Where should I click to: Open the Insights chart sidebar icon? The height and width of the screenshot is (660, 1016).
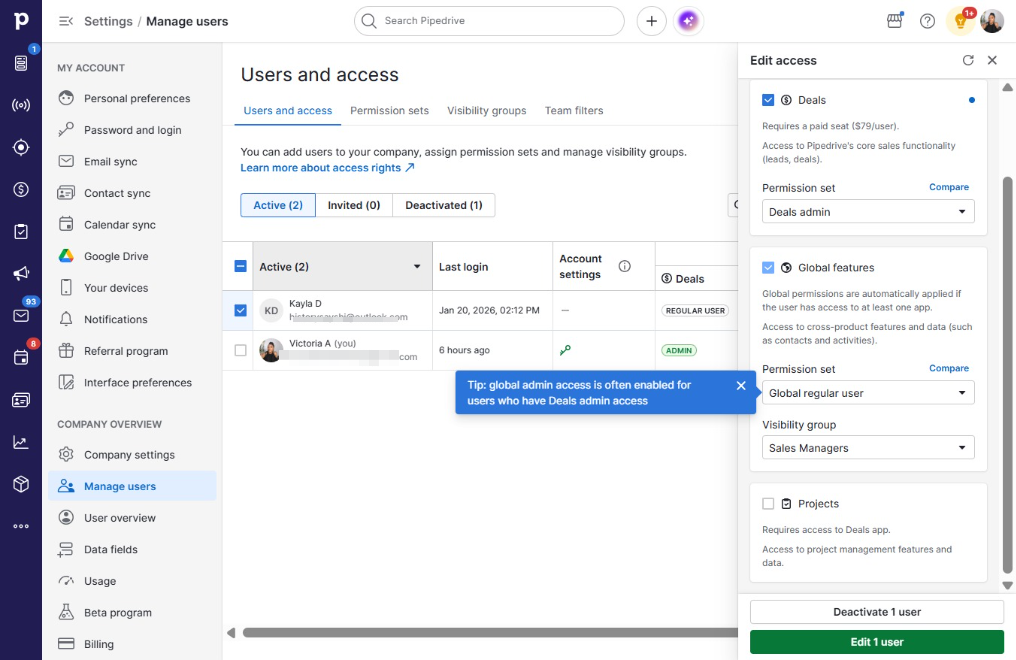[21, 442]
